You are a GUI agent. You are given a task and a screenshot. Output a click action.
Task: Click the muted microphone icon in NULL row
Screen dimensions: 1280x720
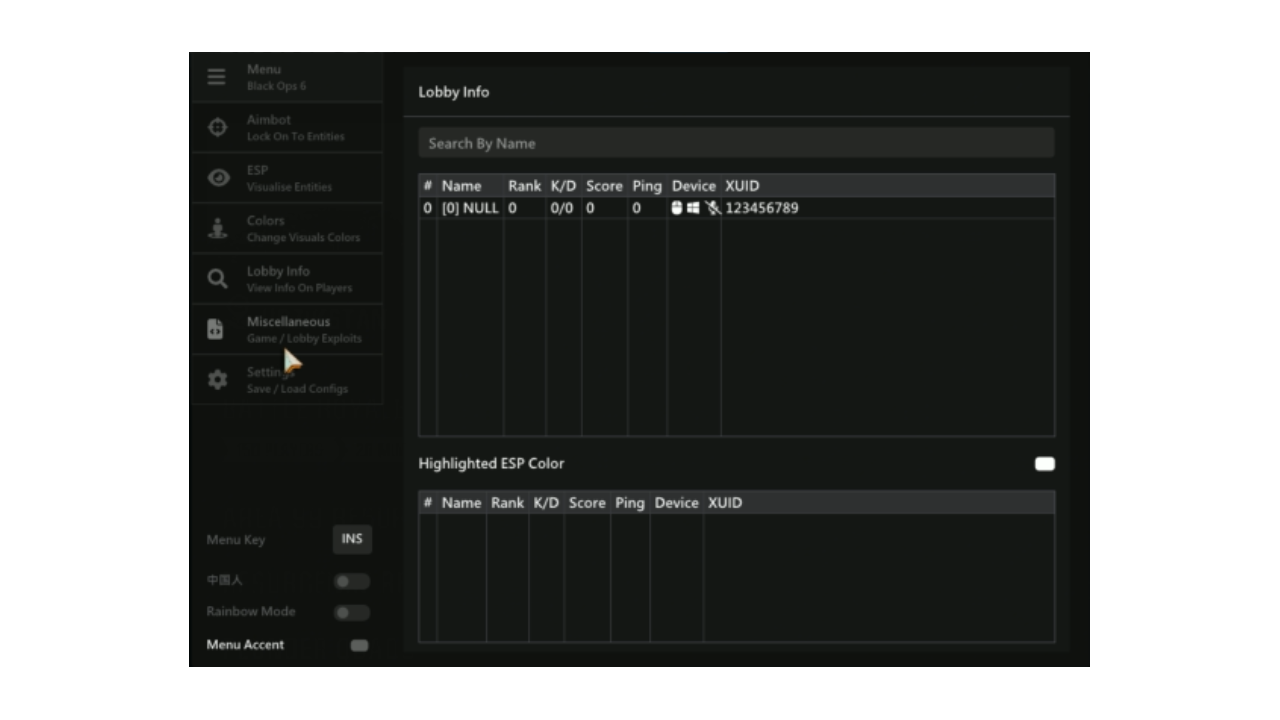point(712,208)
